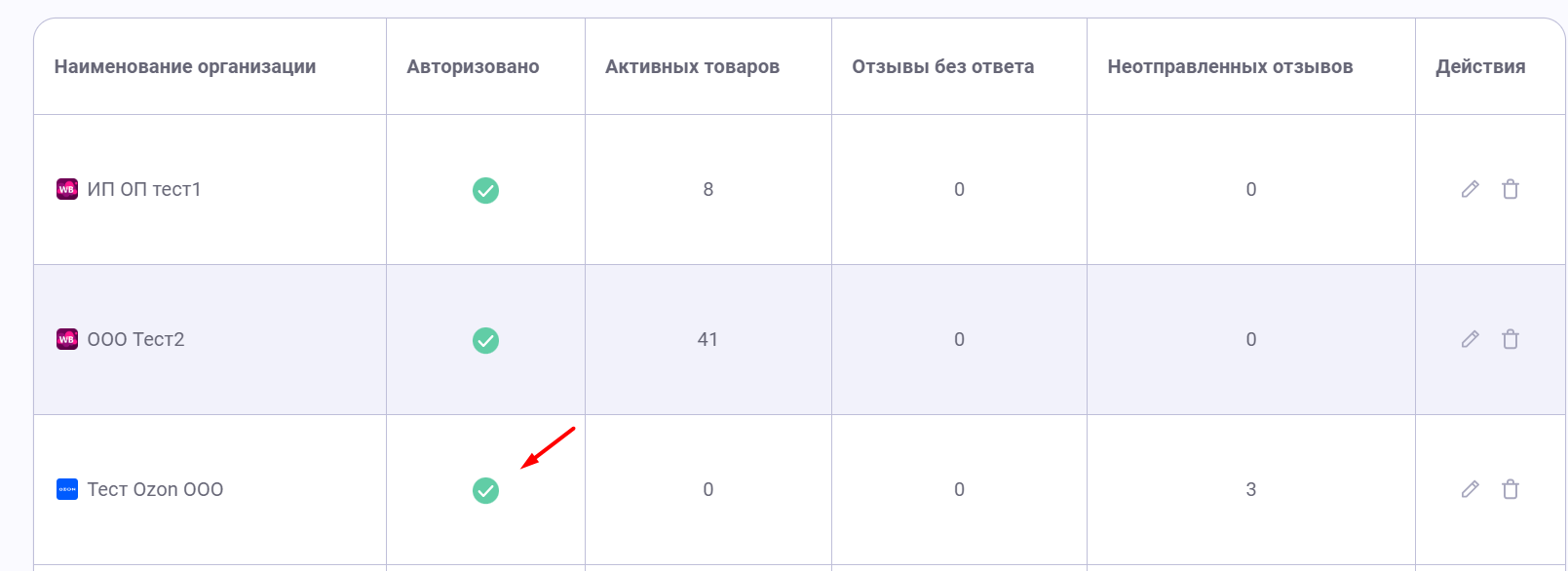Open the ИП ОП тест1 organization name
This screenshot has width=1568, height=571.
coord(144,189)
